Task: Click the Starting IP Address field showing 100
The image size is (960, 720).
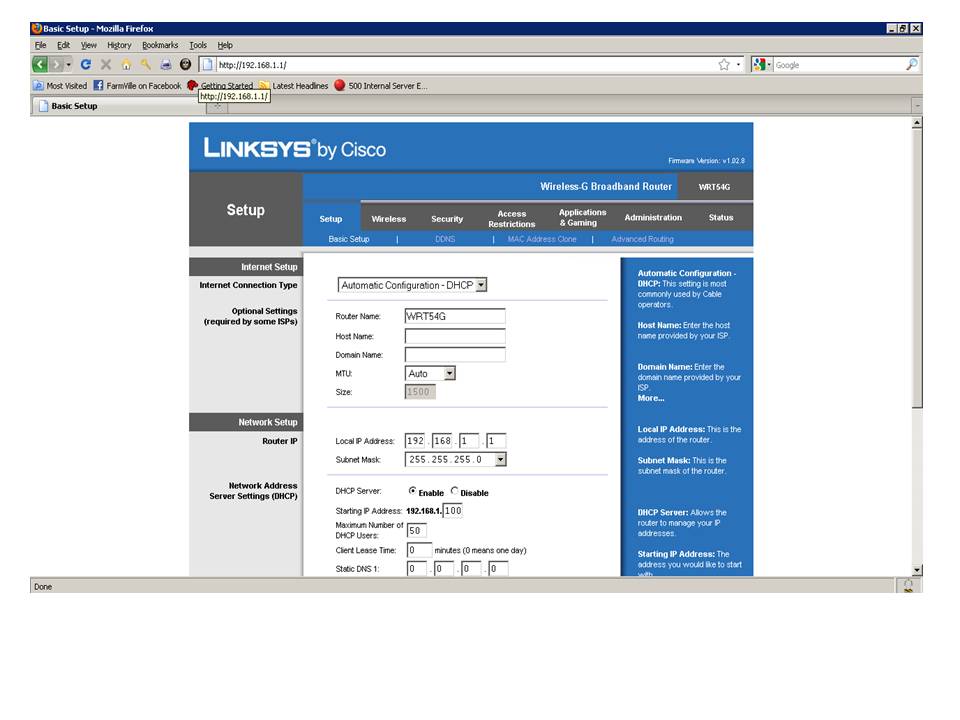Action: pyautogui.click(x=452, y=511)
